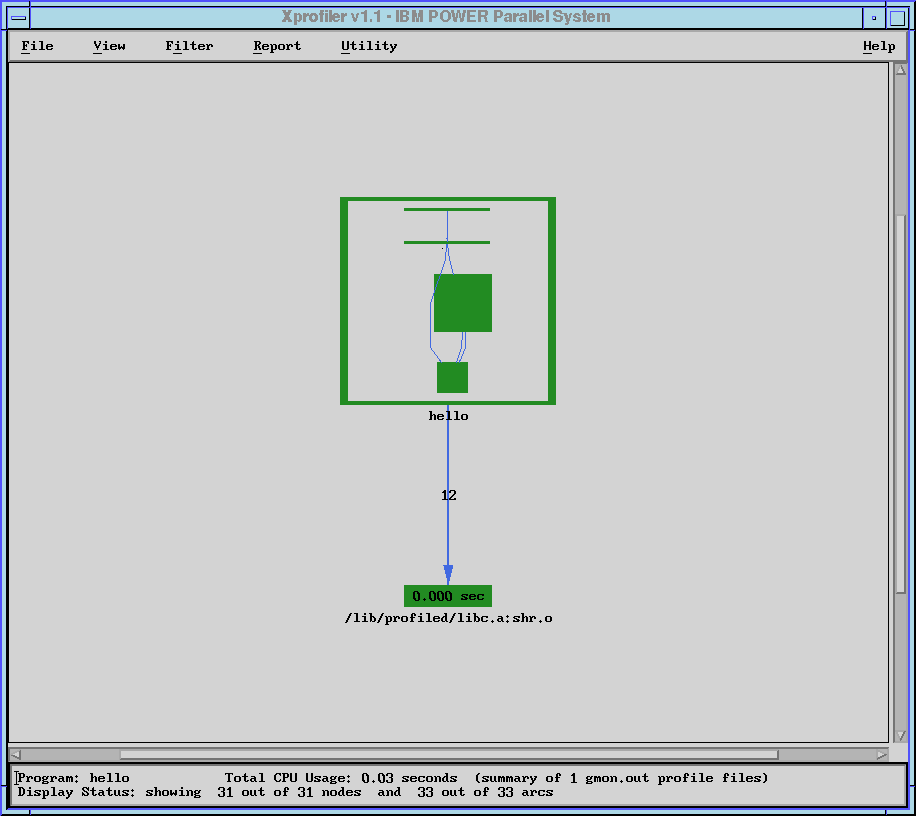Click the upper thin green bar node in hello cluster
This screenshot has width=916, height=816.
tap(447, 209)
